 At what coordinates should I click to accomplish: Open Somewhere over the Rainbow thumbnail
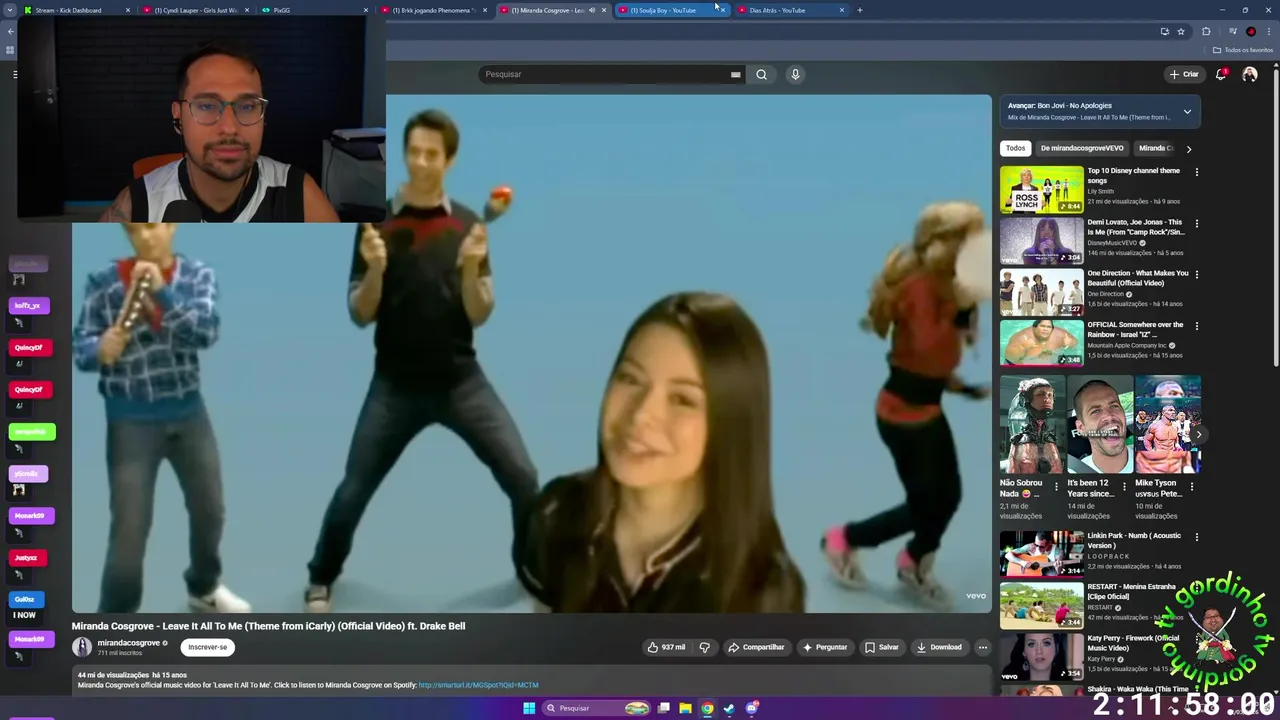coord(1042,342)
